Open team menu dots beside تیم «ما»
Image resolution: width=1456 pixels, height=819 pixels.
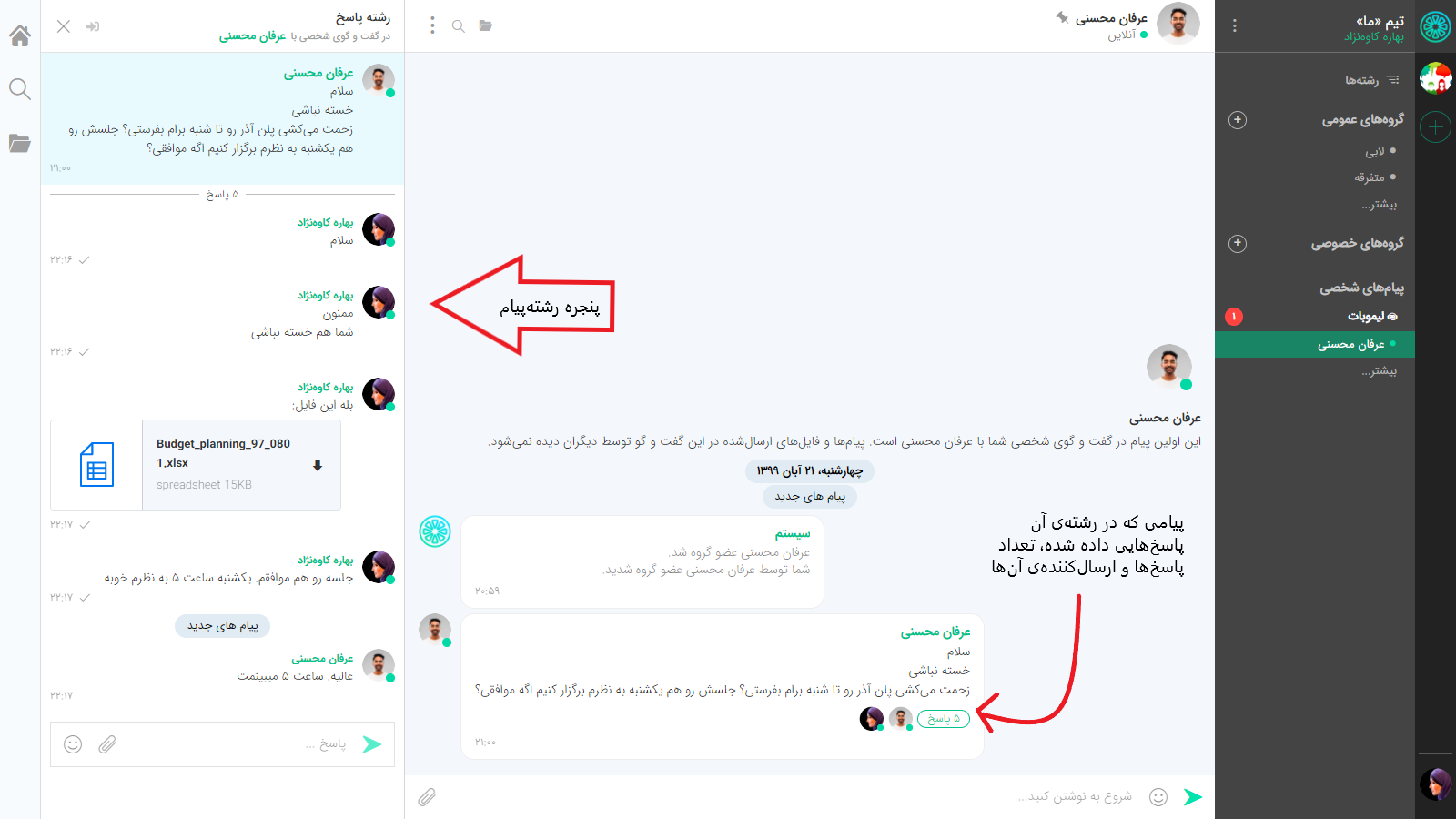1235,26
